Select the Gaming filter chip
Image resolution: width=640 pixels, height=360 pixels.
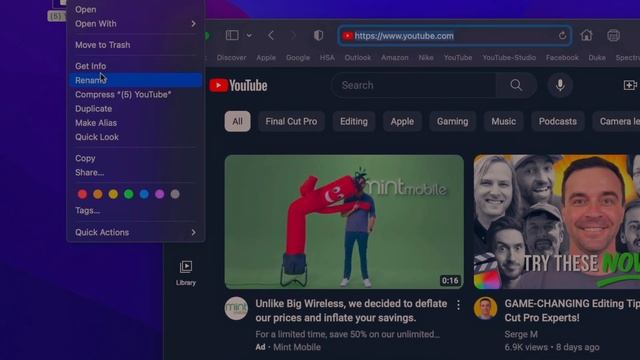pyautogui.click(x=452, y=121)
